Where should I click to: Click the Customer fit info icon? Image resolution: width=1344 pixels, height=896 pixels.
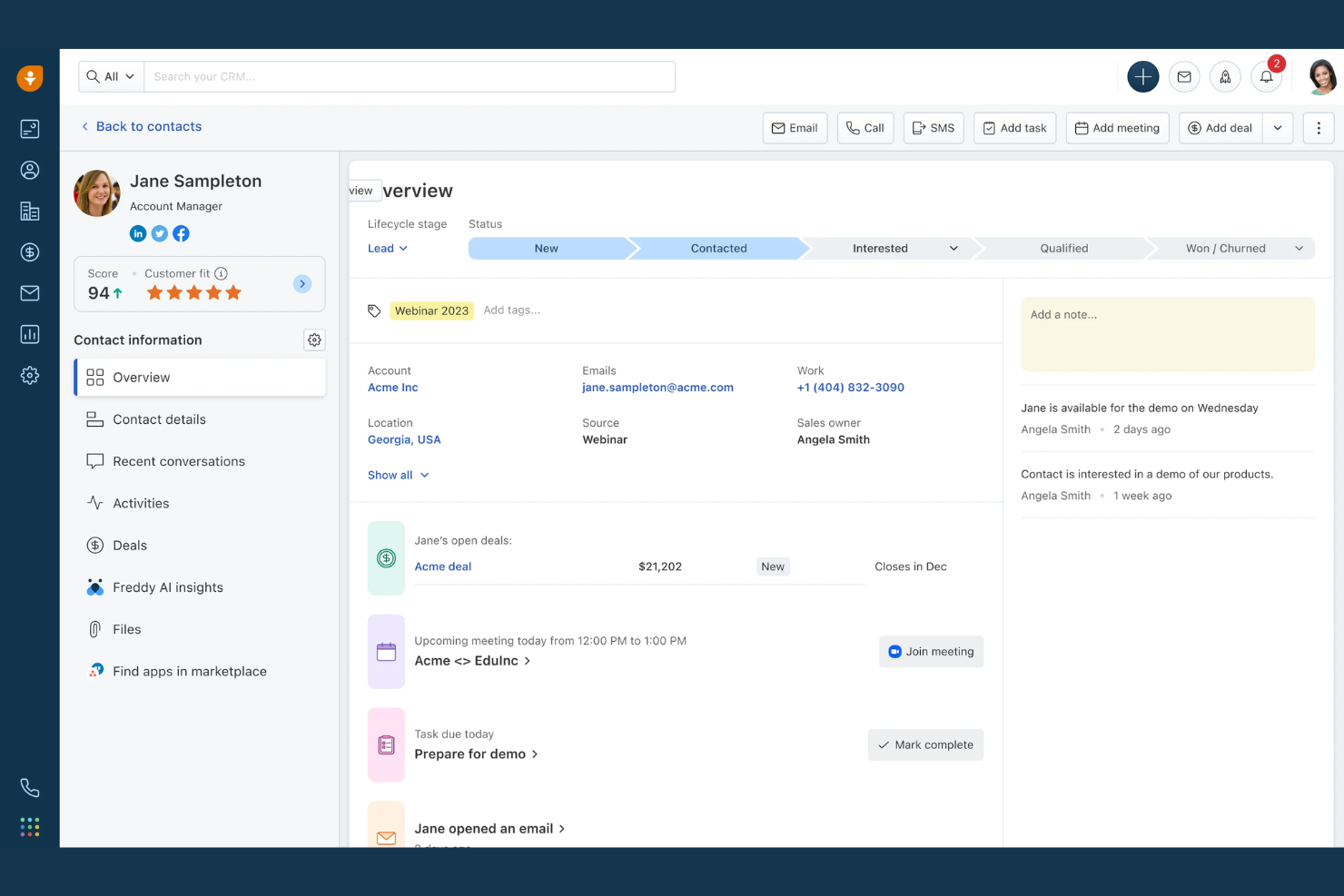point(221,273)
